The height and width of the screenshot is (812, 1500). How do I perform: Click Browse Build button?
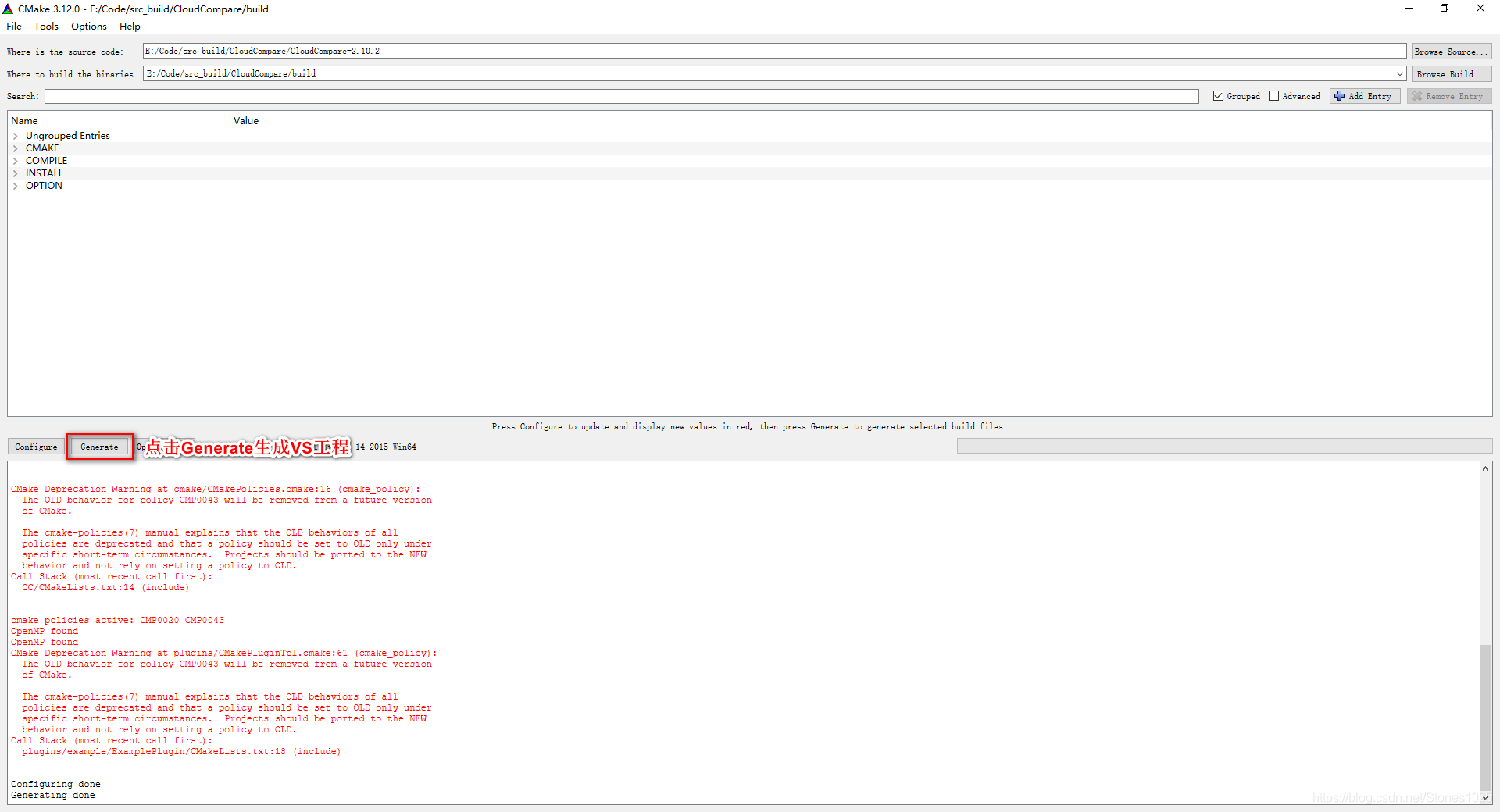(1452, 74)
